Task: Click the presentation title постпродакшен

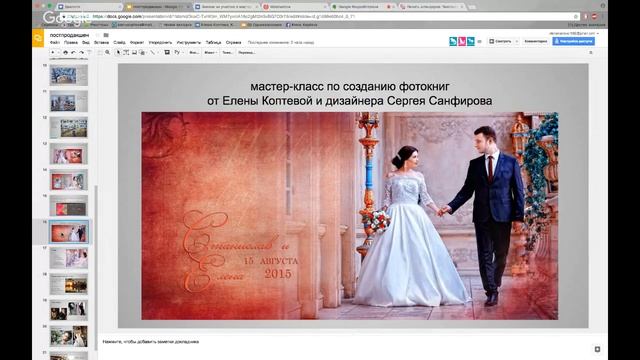Action: point(69,35)
